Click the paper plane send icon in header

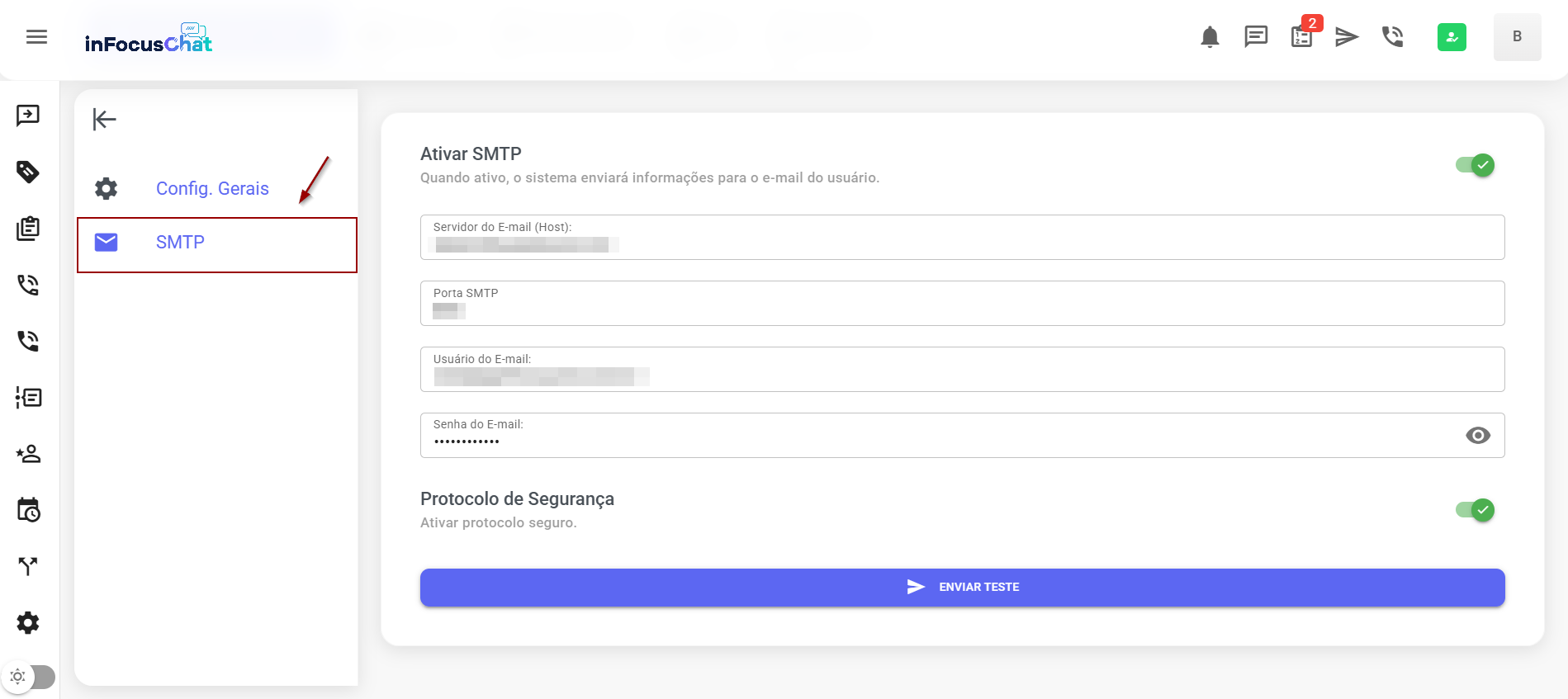pos(1347,37)
